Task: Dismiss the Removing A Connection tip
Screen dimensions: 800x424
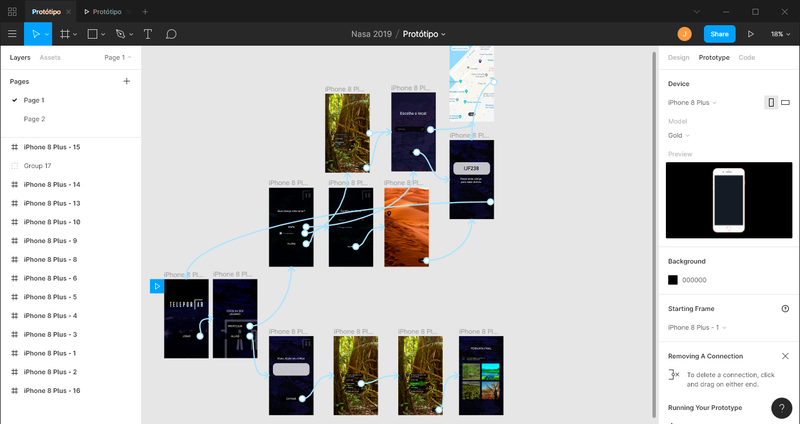Action: (785, 356)
